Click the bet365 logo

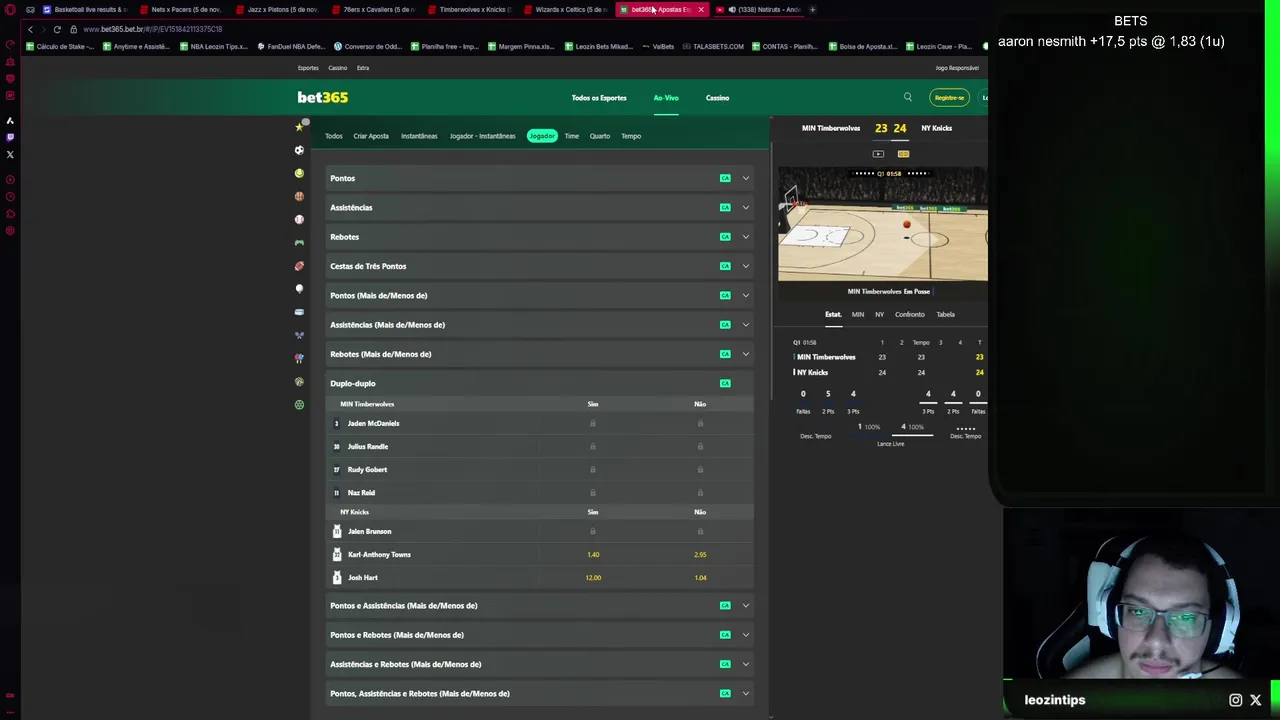[322, 97]
